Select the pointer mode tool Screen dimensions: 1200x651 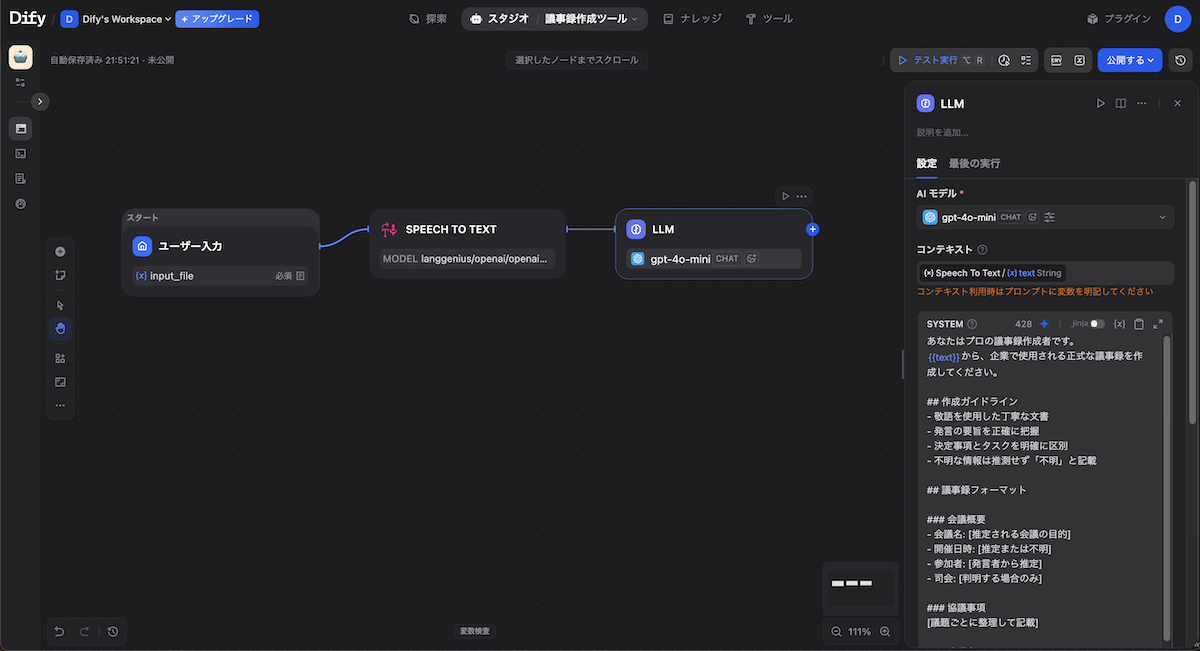point(60,305)
